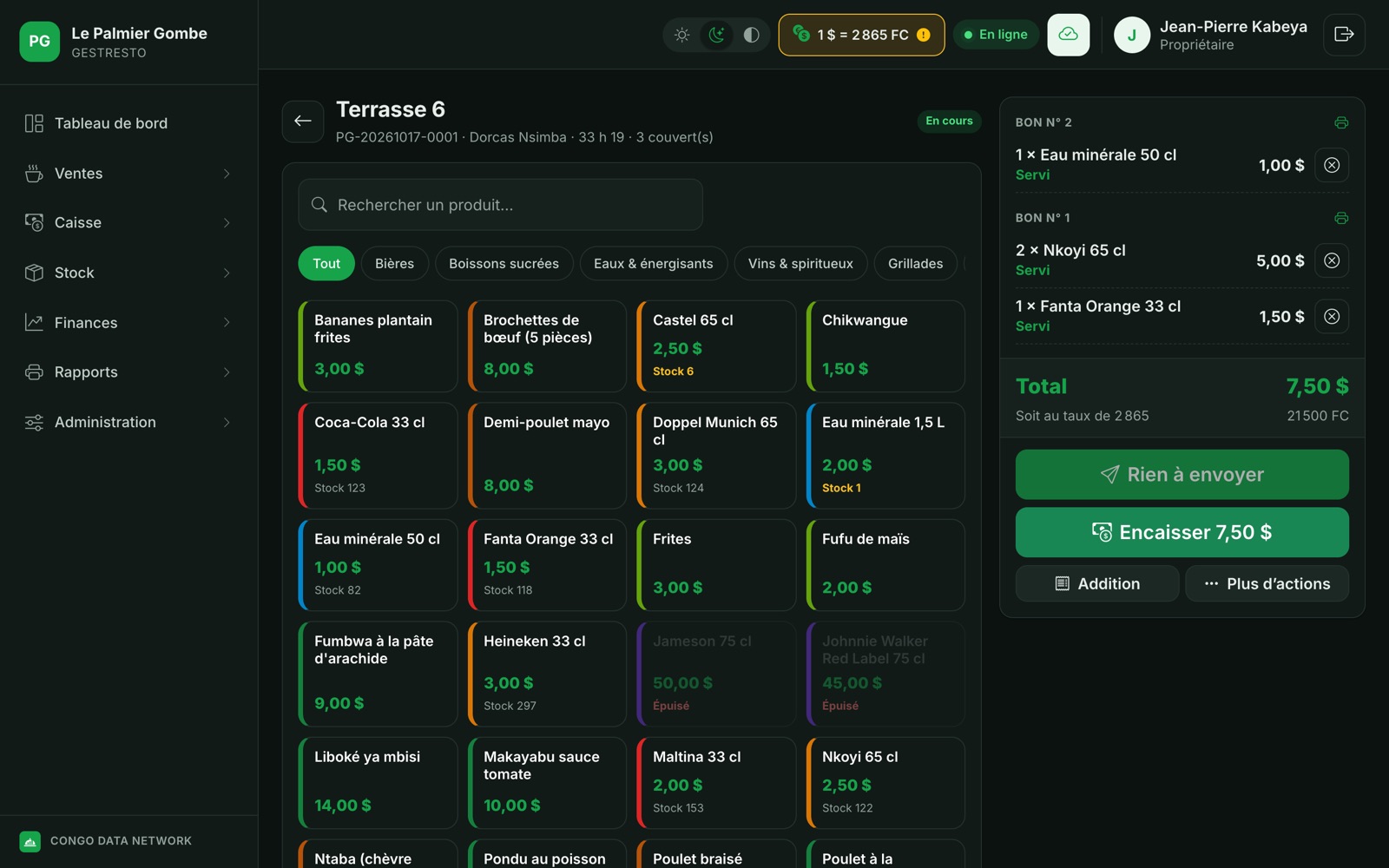Screen dimensions: 1389x868
Task: Show Eaux & énergisants category
Action: click(654, 264)
